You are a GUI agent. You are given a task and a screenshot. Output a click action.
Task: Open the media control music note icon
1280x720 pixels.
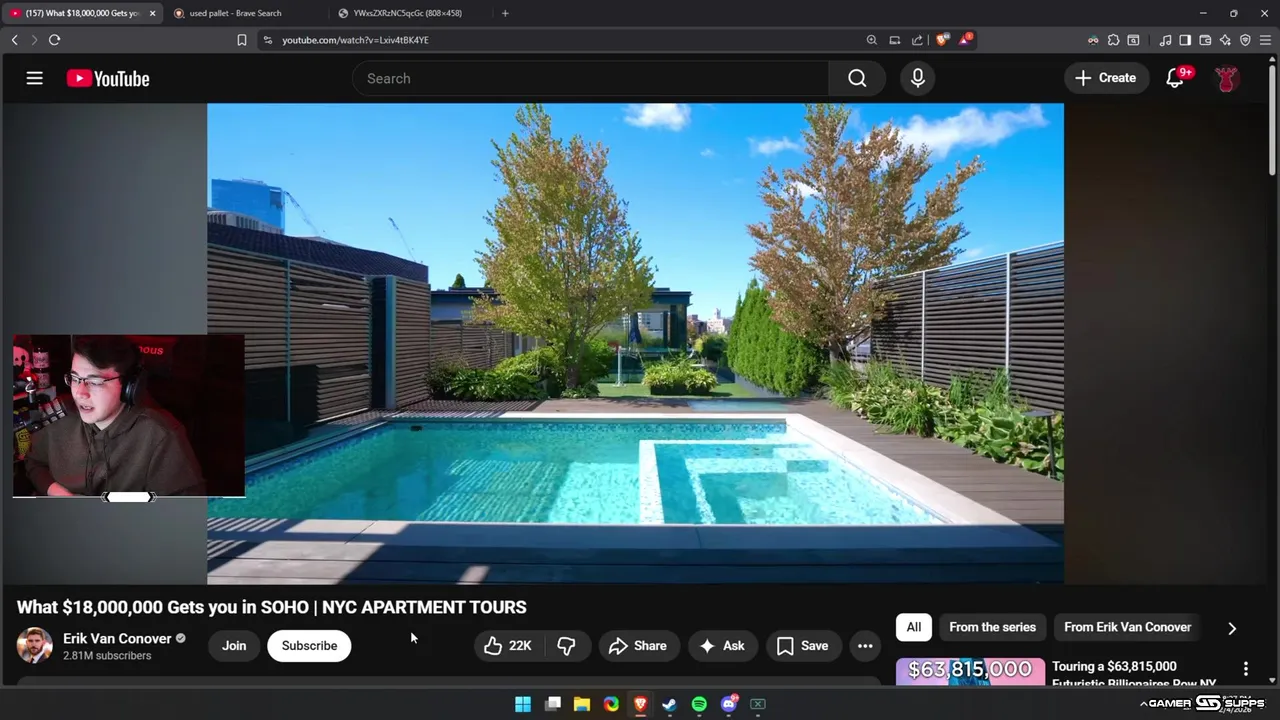1165,40
